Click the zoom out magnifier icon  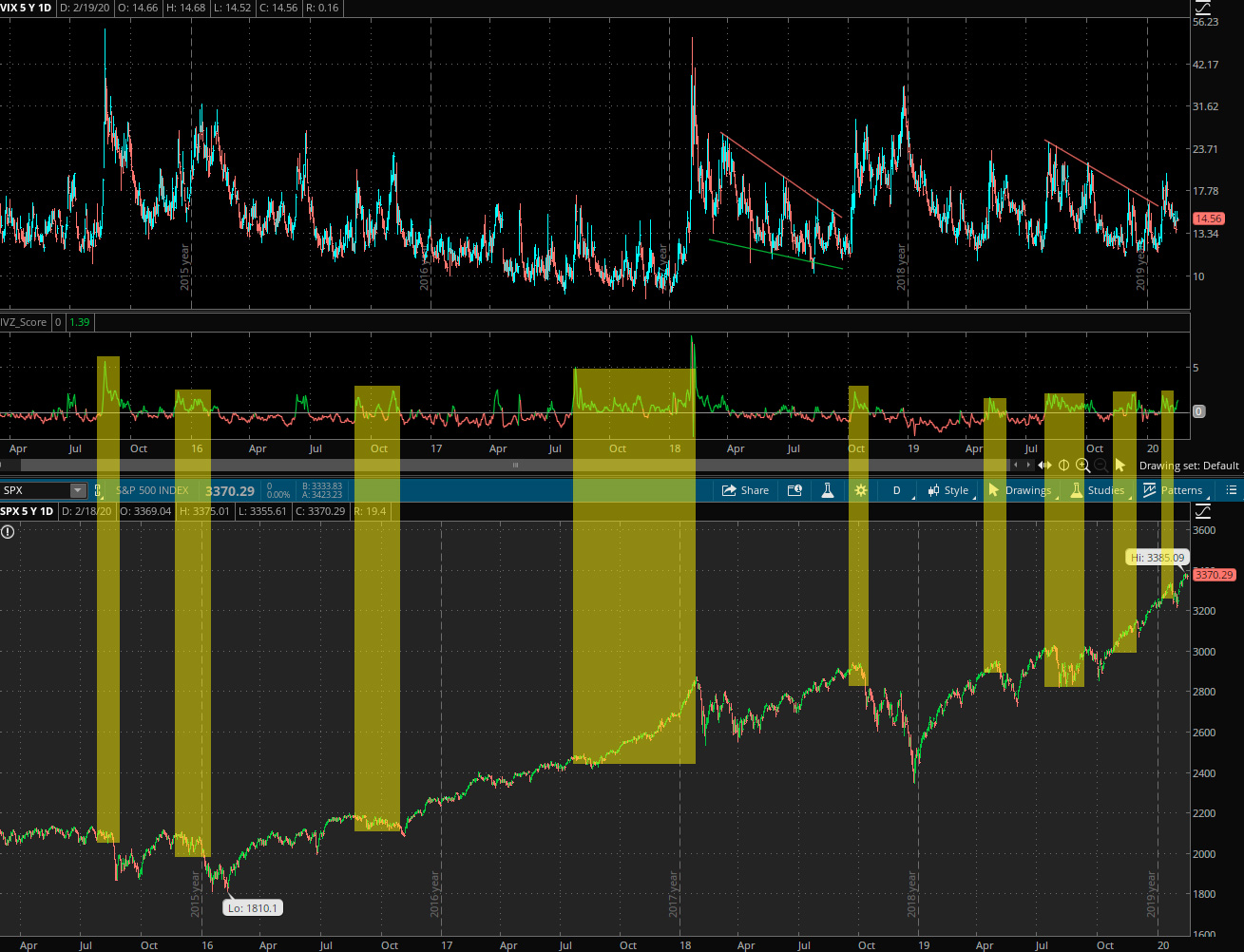(1100, 465)
